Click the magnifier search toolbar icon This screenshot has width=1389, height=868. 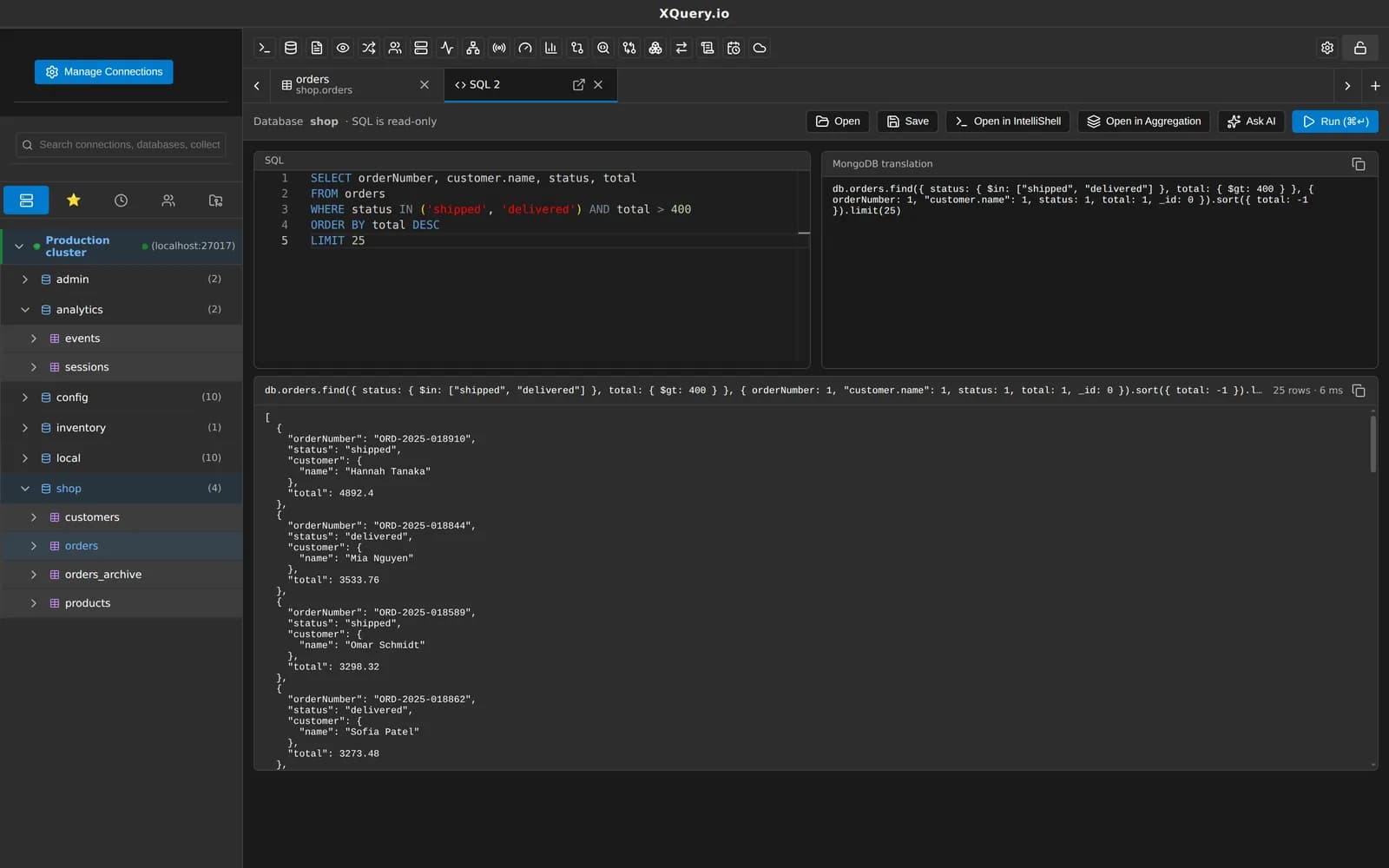tap(603, 48)
